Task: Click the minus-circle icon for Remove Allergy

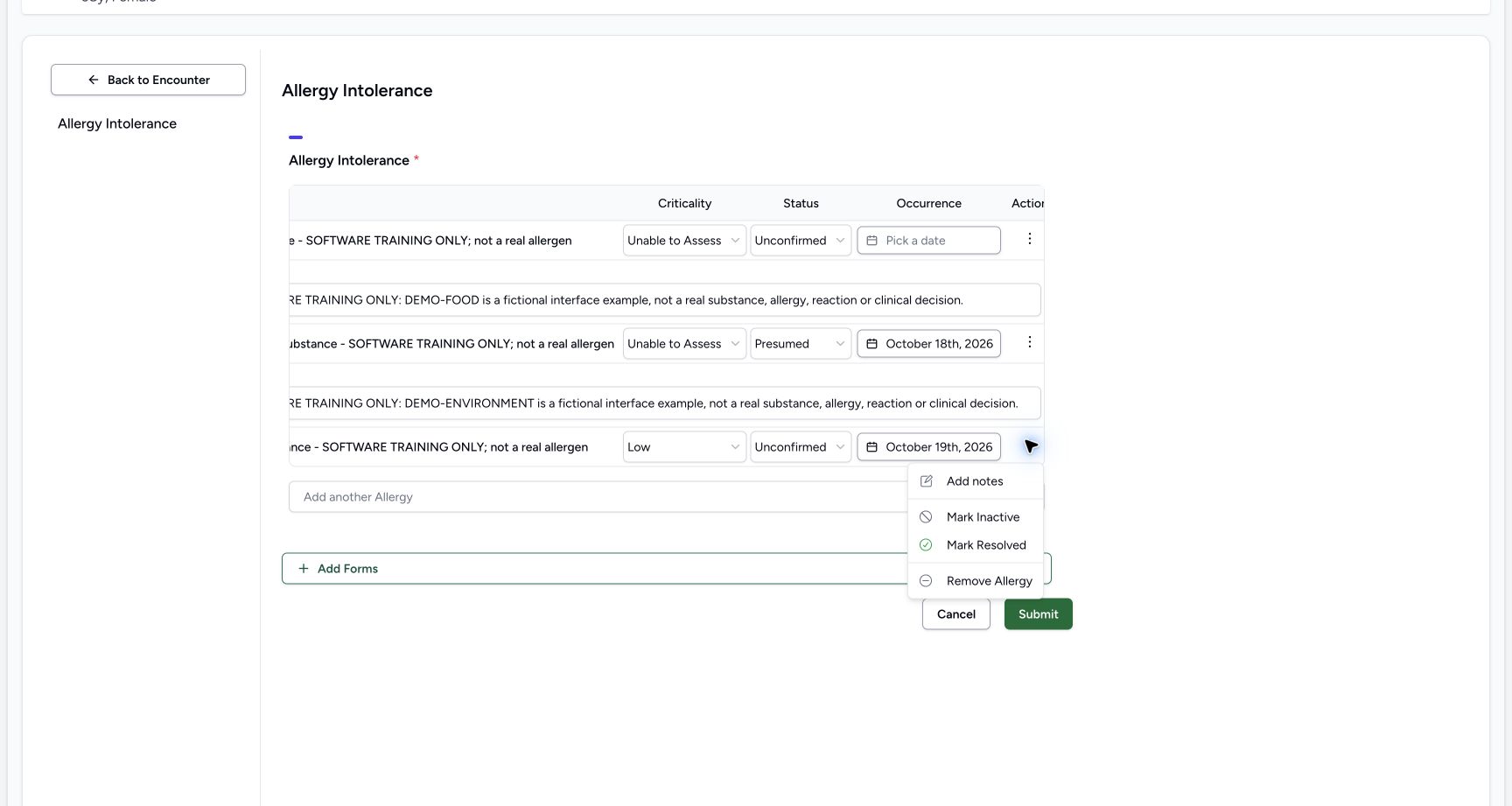Action: click(926, 581)
